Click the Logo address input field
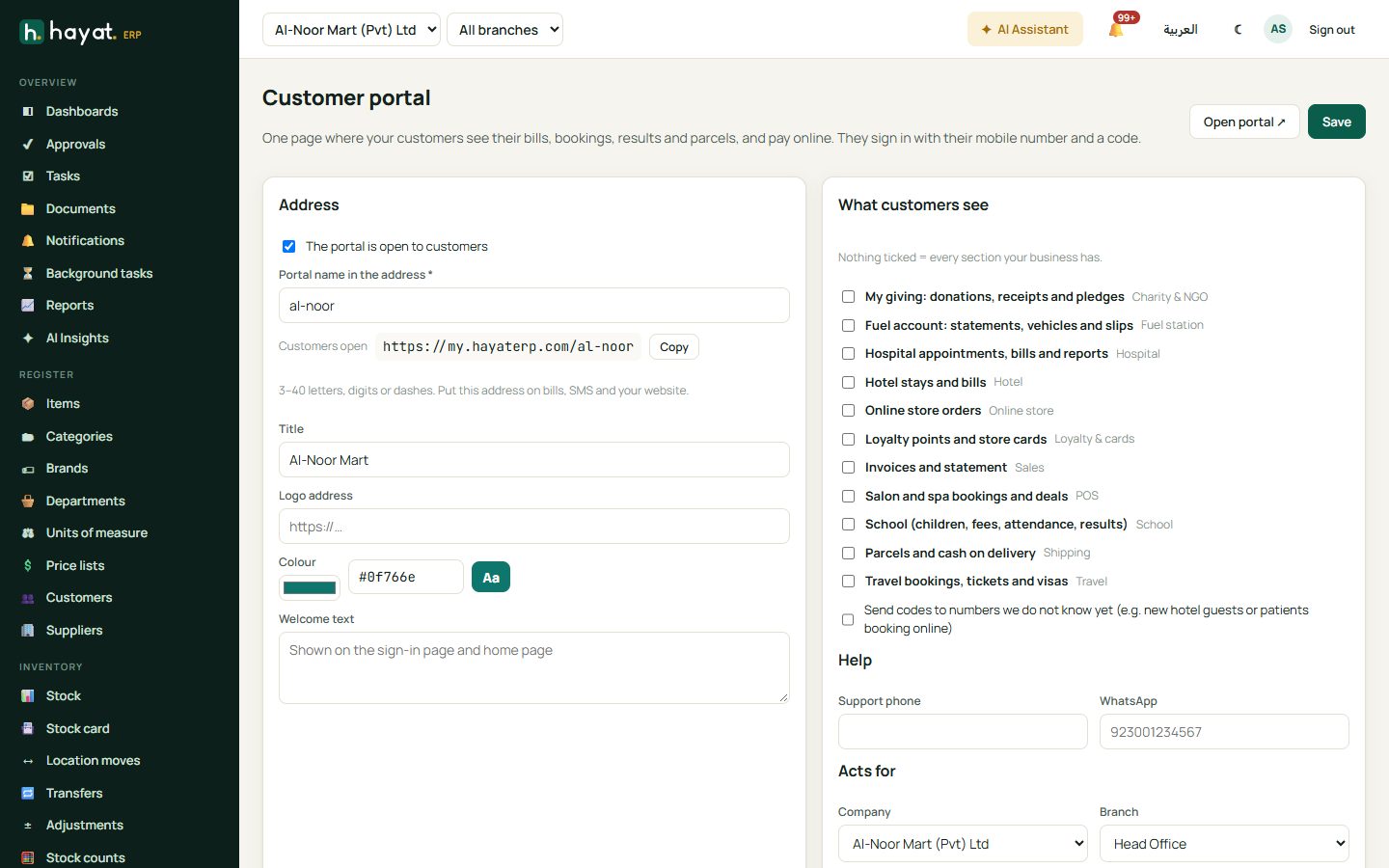This screenshot has height=868, width=1389. coord(534,527)
